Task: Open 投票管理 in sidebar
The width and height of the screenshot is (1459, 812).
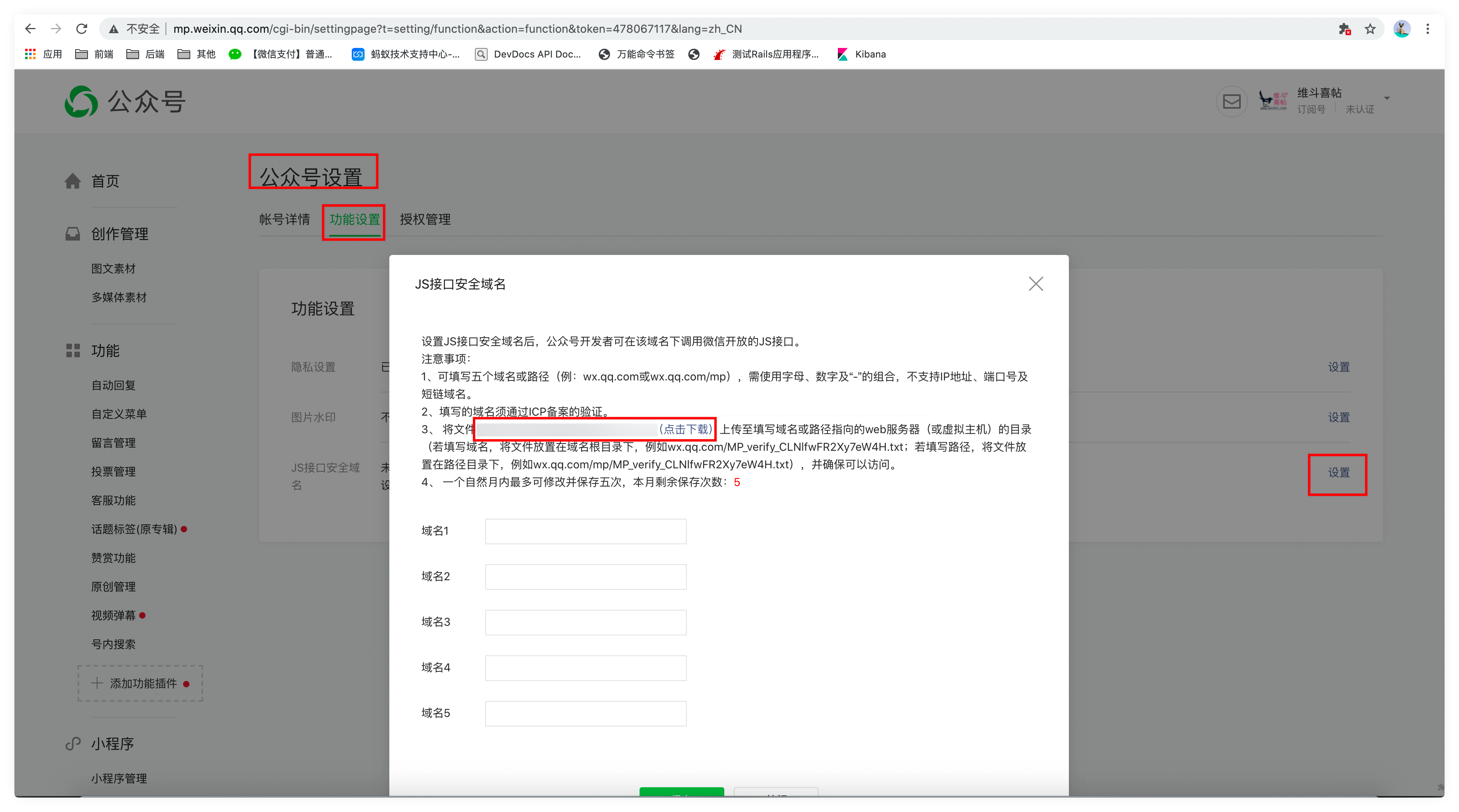Action: point(113,472)
